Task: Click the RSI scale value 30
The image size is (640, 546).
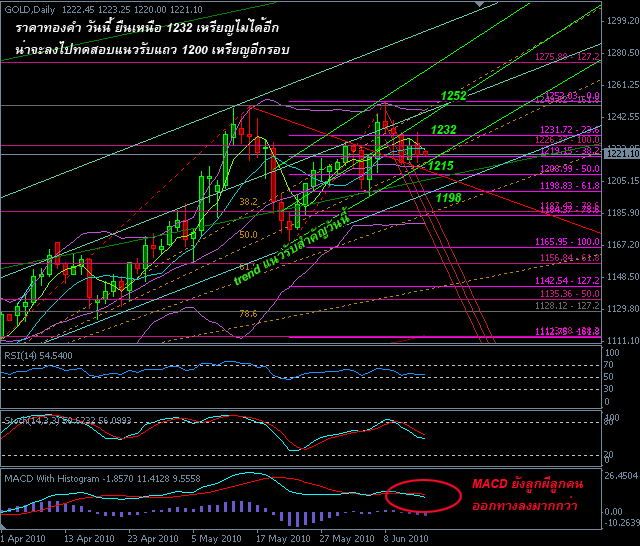Action: (x=609, y=389)
